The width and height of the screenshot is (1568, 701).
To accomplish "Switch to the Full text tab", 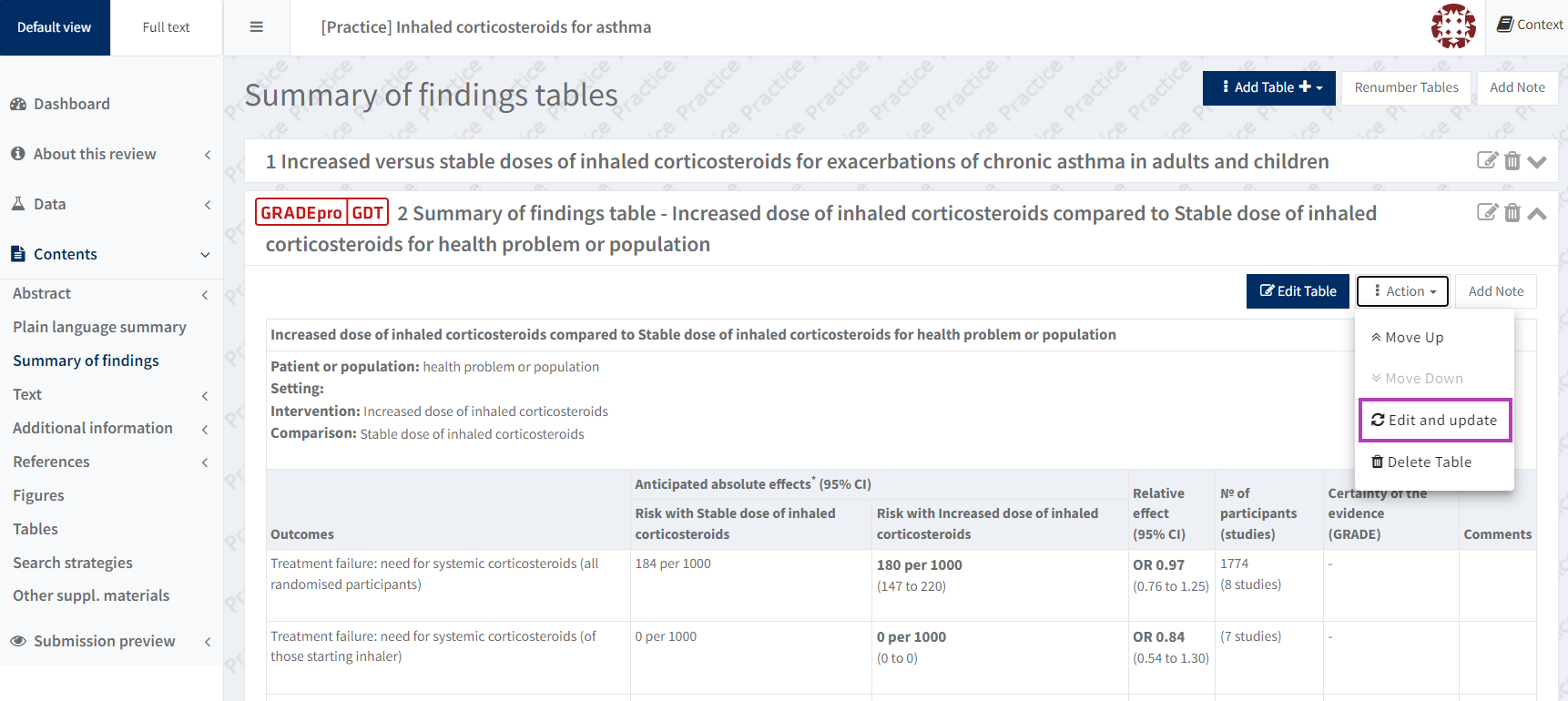I will point(166,27).
